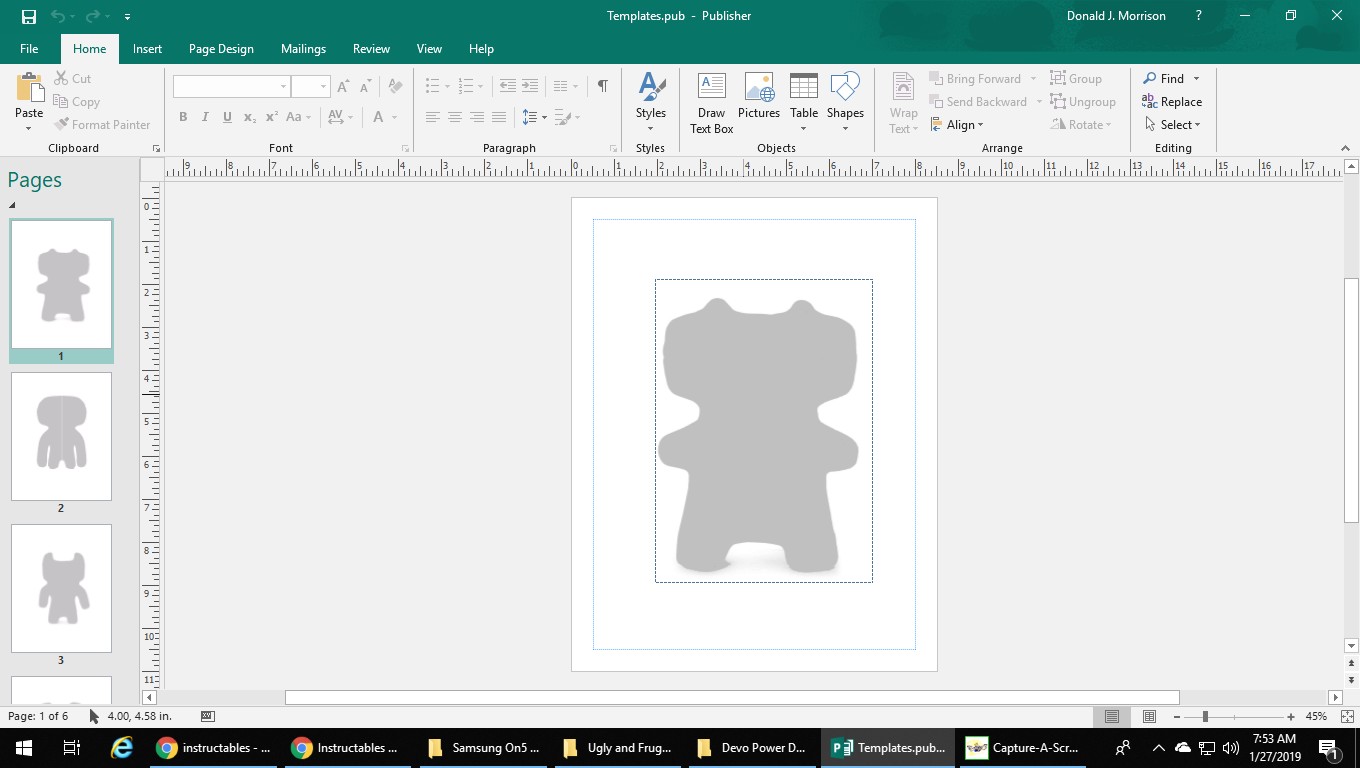This screenshot has width=1360, height=768.
Task: Toggle Italic formatting
Action: click(x=205, y=117)
